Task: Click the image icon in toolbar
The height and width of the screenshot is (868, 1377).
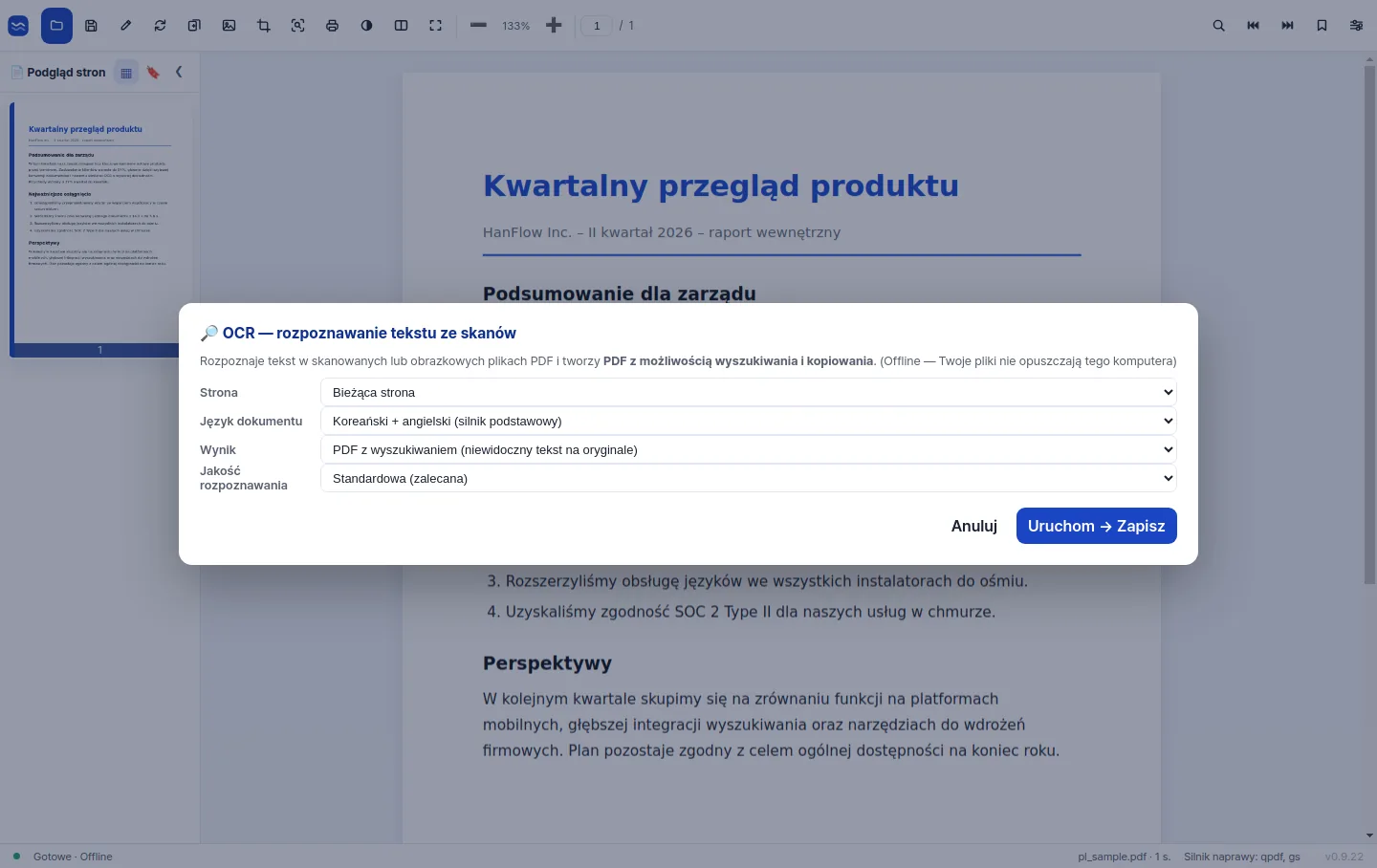Action: coord(229,26)
